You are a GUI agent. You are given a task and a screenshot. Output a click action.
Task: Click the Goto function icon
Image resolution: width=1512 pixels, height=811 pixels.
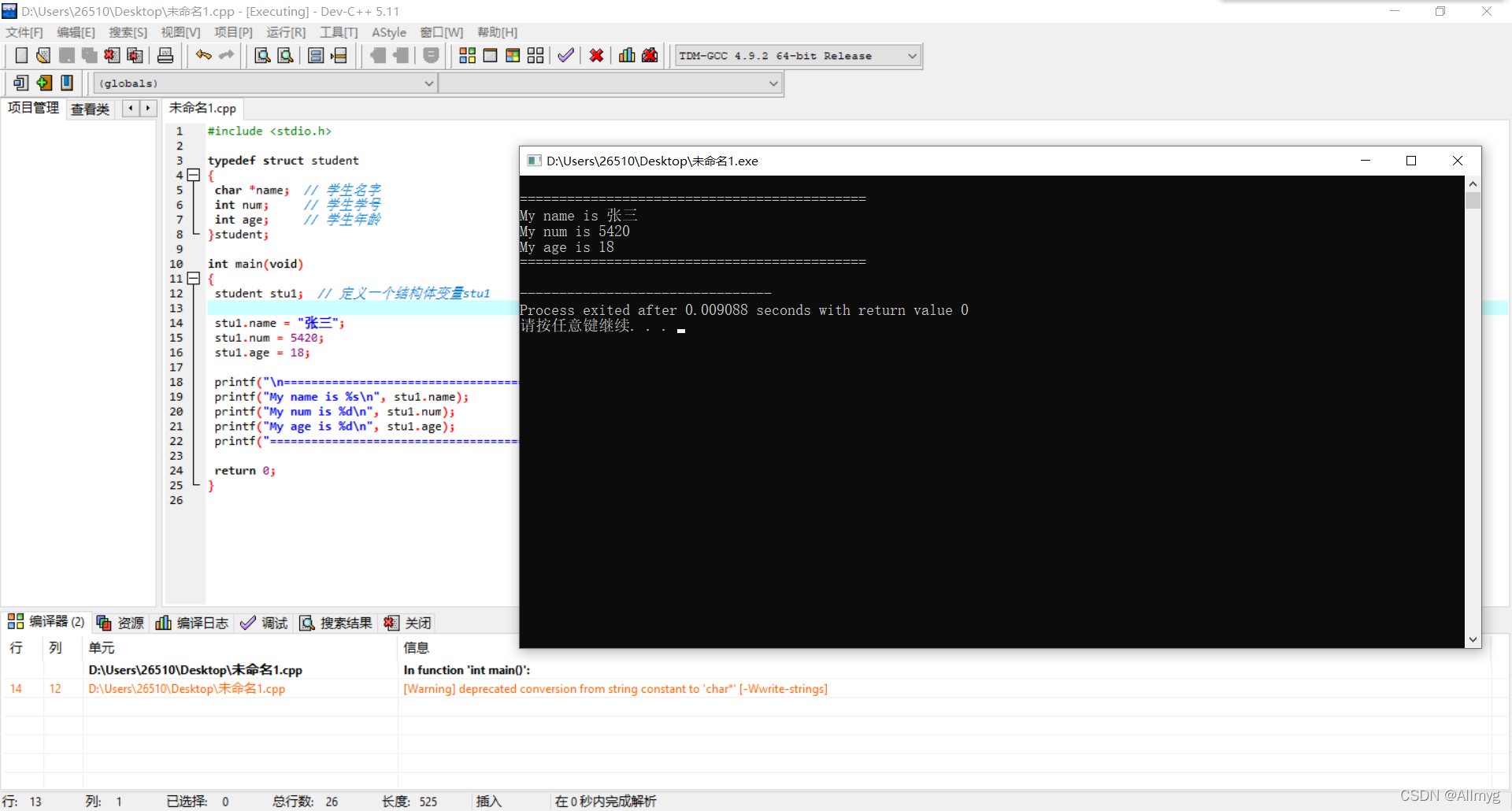coord(316,55)
